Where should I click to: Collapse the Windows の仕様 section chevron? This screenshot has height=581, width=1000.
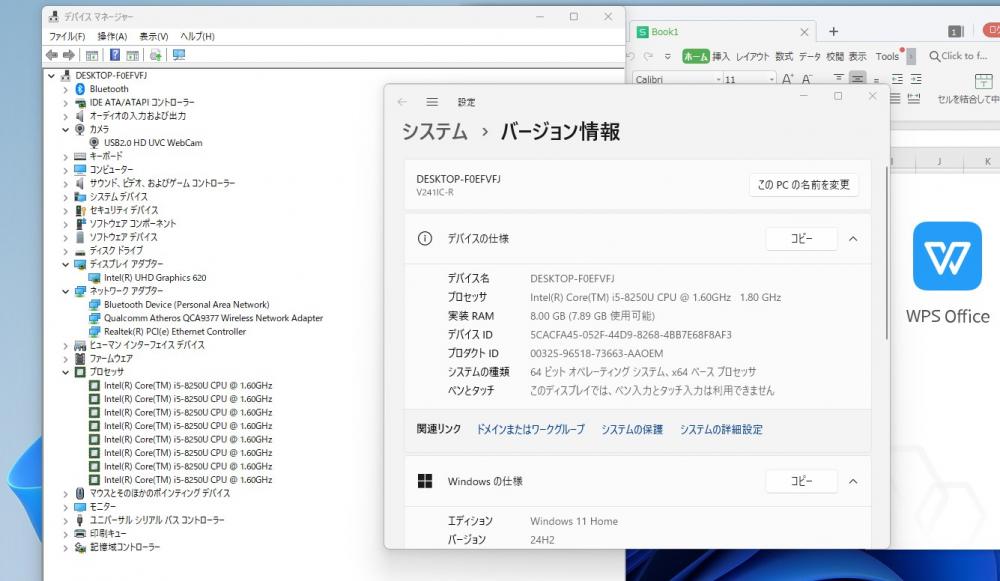click(x=853, y=482)
